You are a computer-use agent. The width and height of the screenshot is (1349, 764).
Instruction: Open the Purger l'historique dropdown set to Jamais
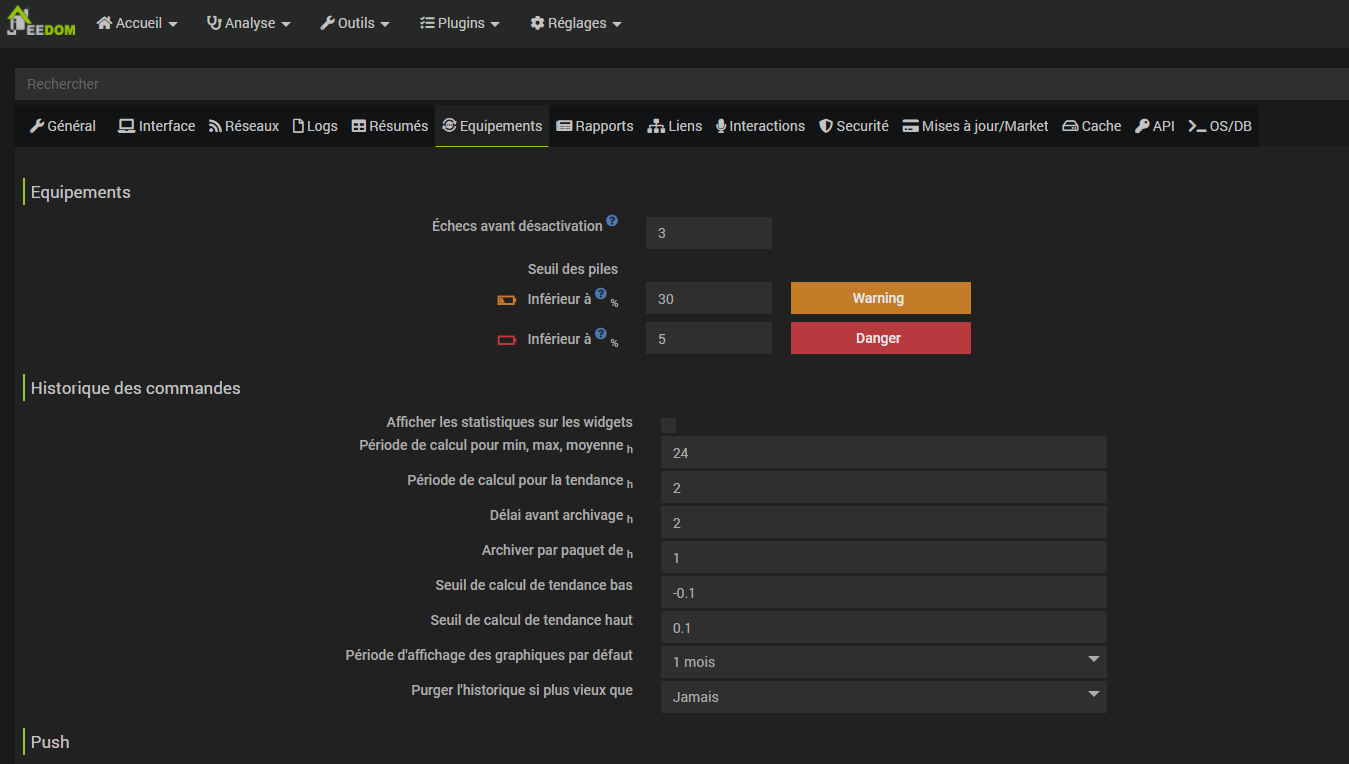[883, 696]
